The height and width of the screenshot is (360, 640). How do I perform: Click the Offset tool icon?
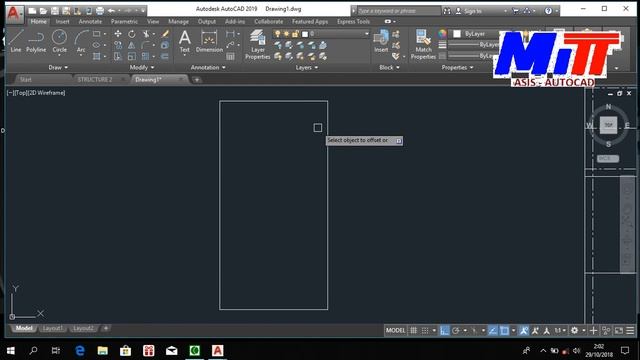tap(165, 56)
